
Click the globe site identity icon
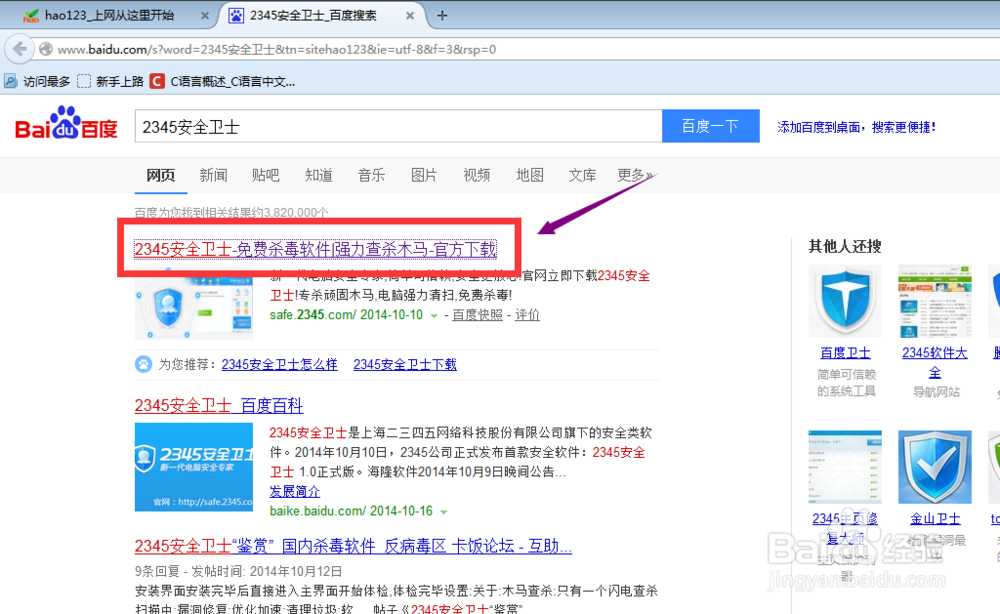pos(46,49)
